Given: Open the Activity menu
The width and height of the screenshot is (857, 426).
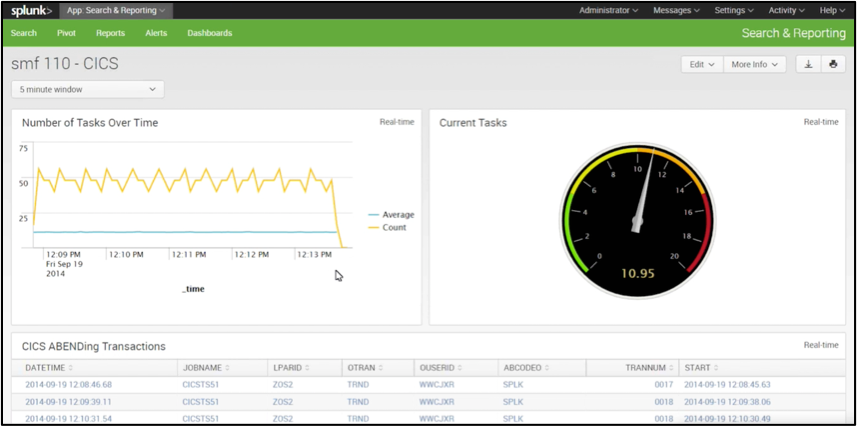Looking at the screenshot, I should [x=786, y=10].
